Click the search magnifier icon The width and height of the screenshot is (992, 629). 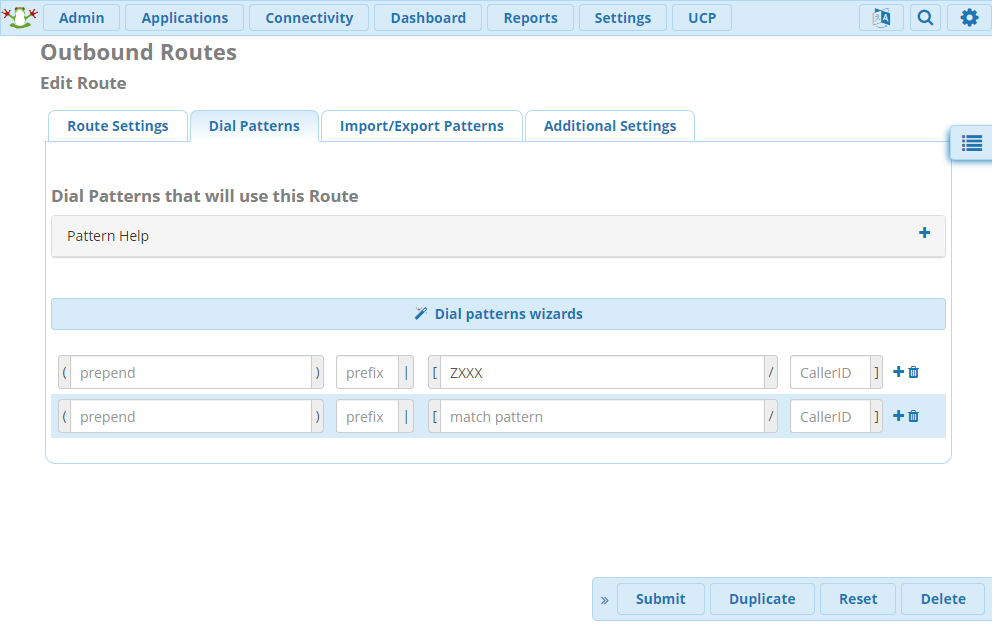pyautogui.click(x=925, y=18)
